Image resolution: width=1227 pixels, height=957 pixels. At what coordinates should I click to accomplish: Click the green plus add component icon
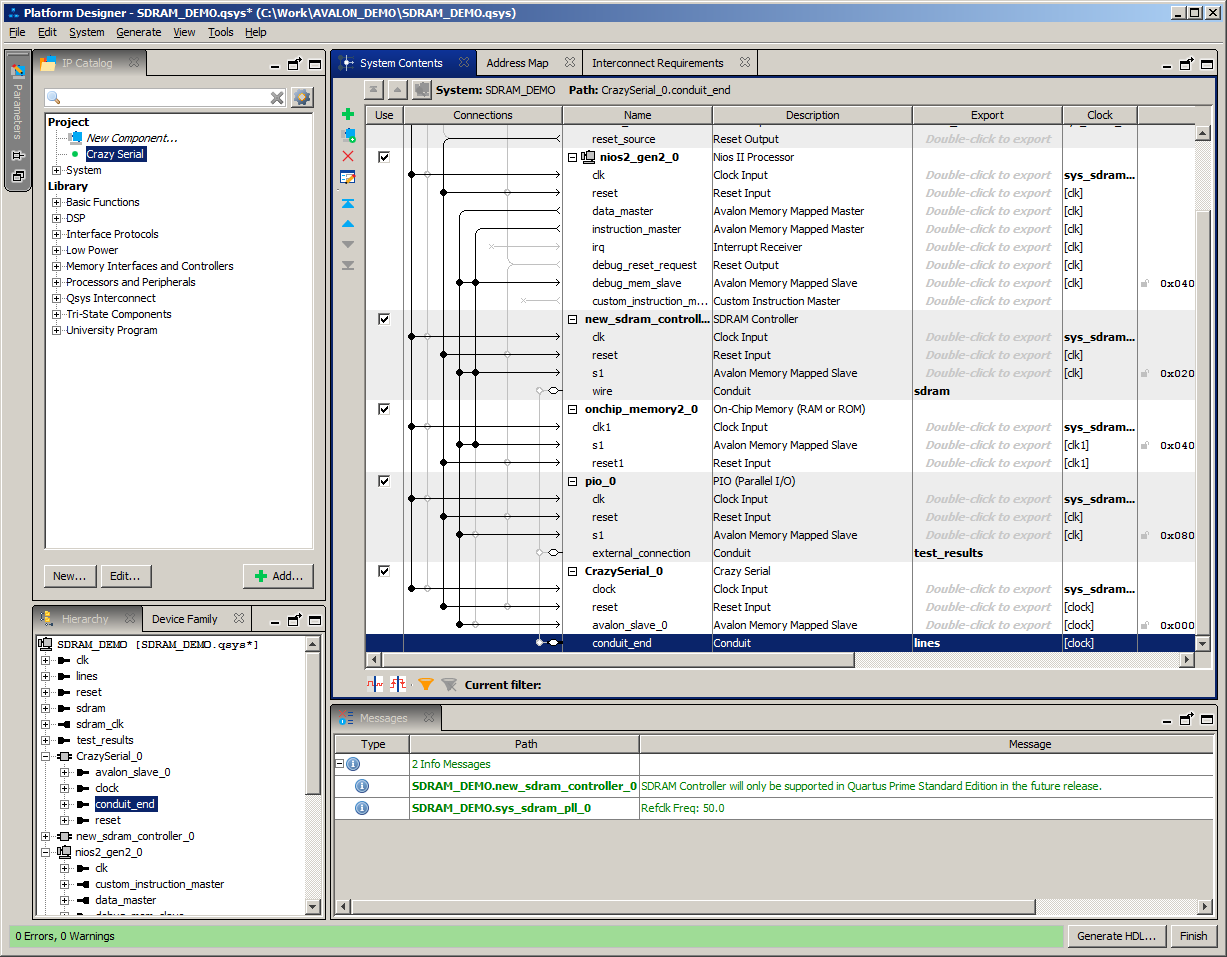point(348,114)
